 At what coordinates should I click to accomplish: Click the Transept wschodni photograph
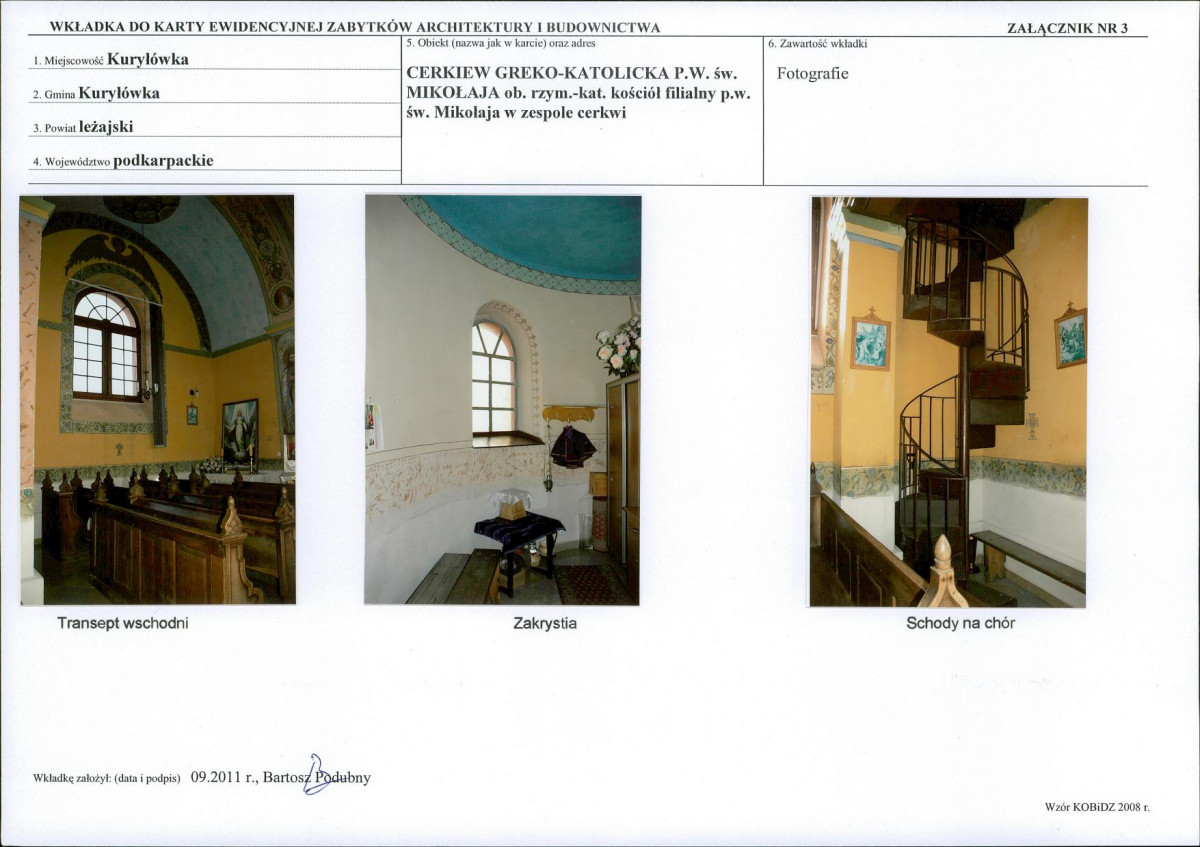[x=157, y=400]
